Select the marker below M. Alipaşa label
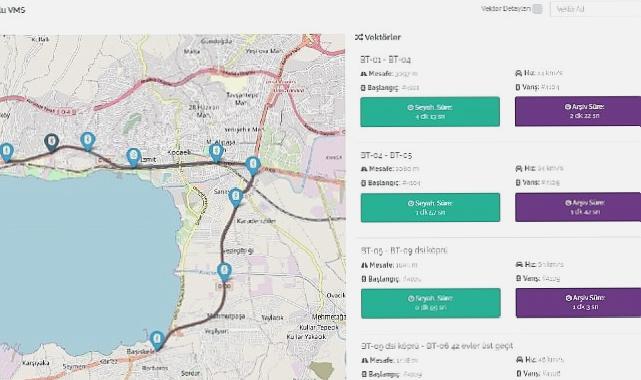641x380 pixels. click(x=216, y=153)
